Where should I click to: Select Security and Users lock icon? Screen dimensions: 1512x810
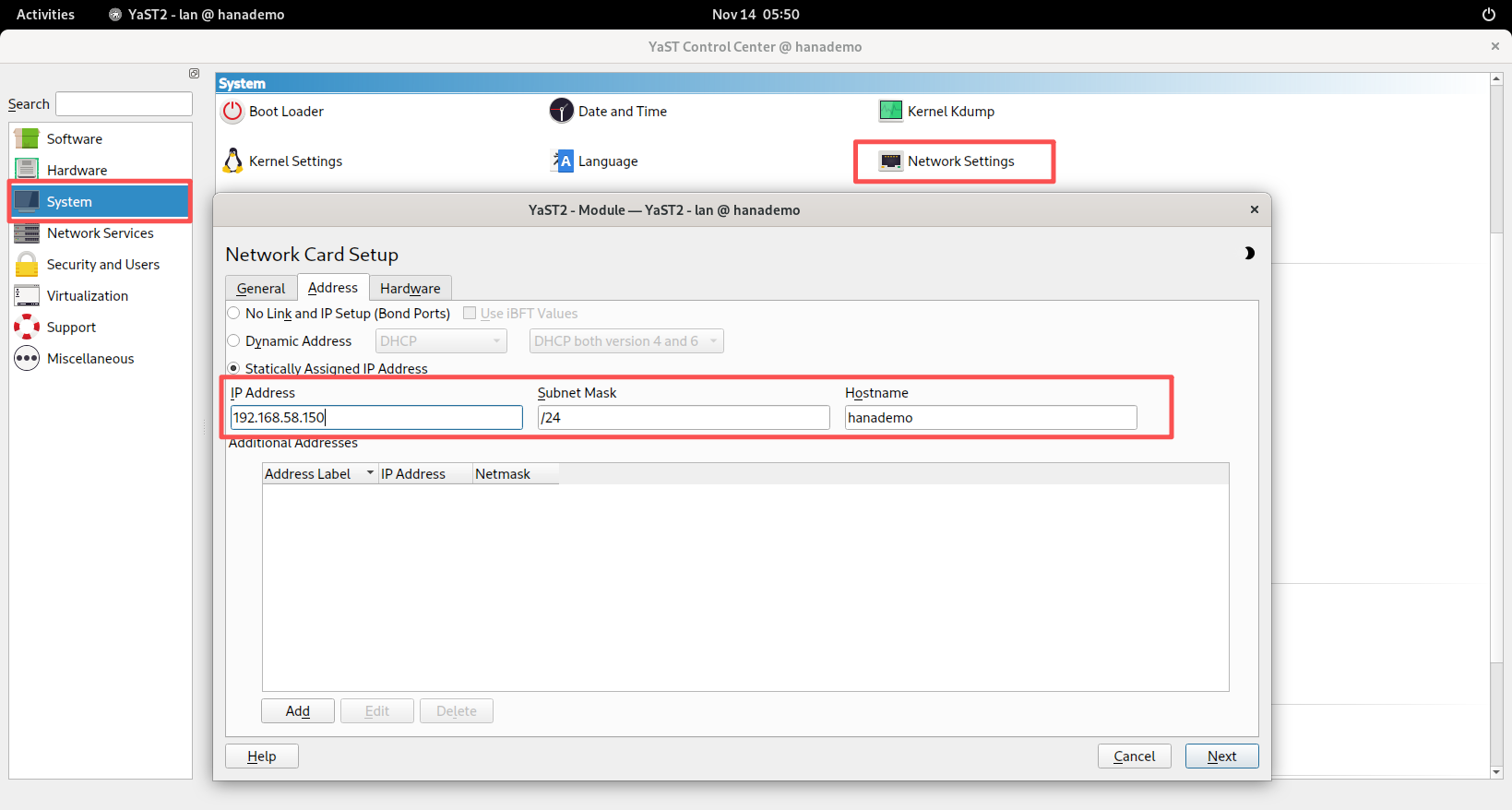click(x=27, y=265)
